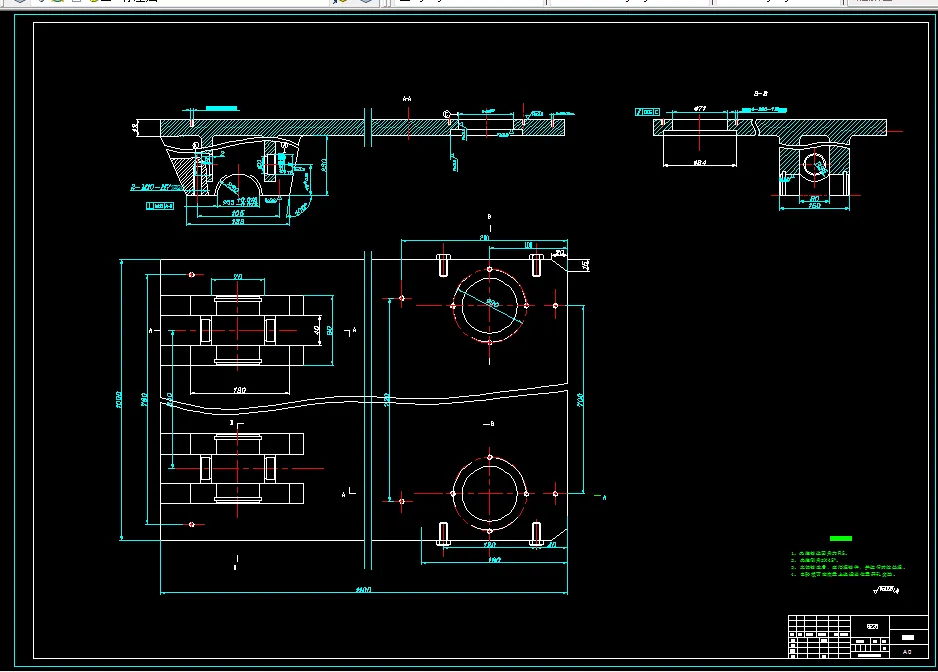Viewport: 938px width, 672px height.
Task: Click the 105 dimension in A-A section
Action: pos(237,212)
